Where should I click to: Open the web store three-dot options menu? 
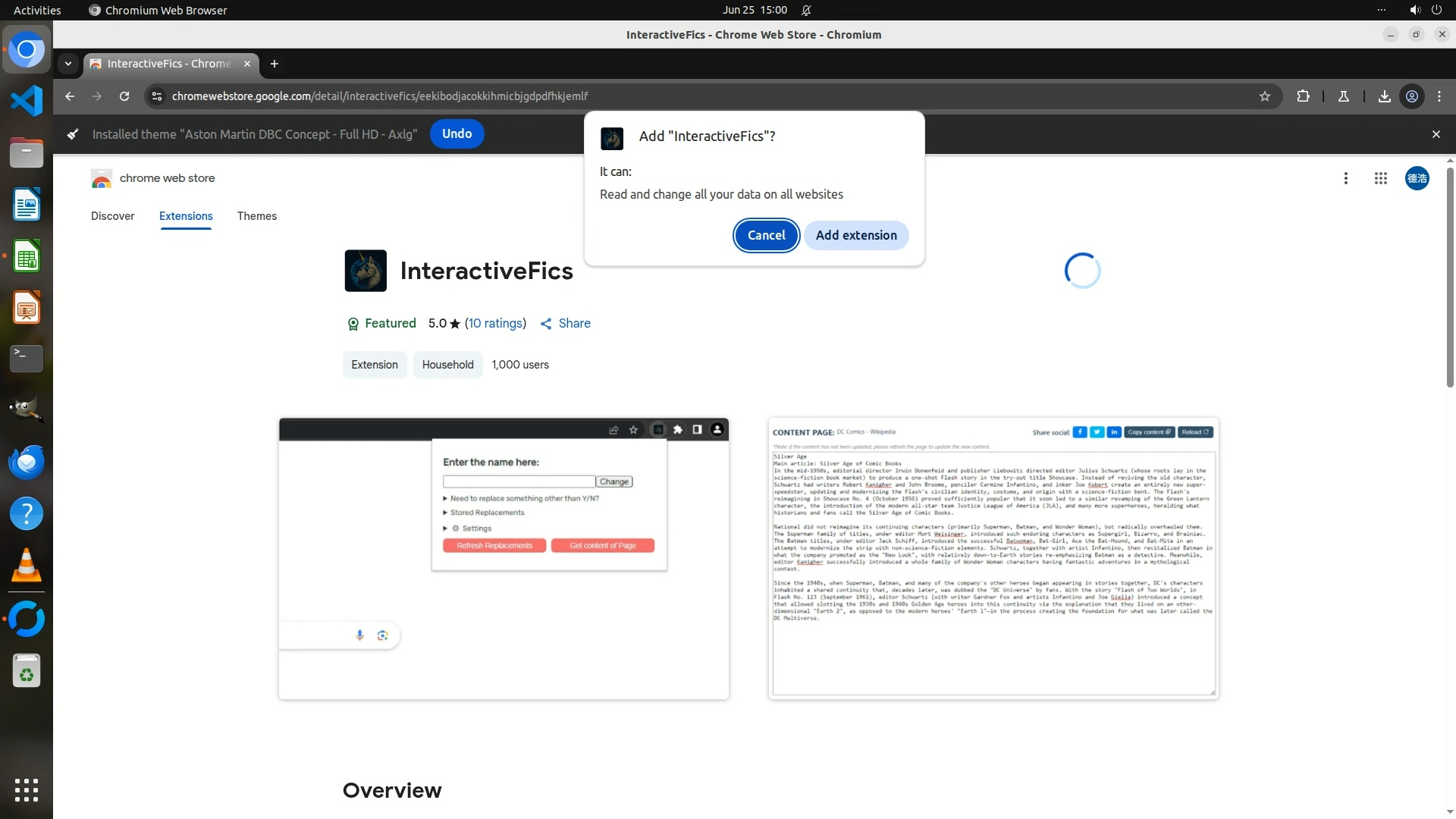point(1345,178)
